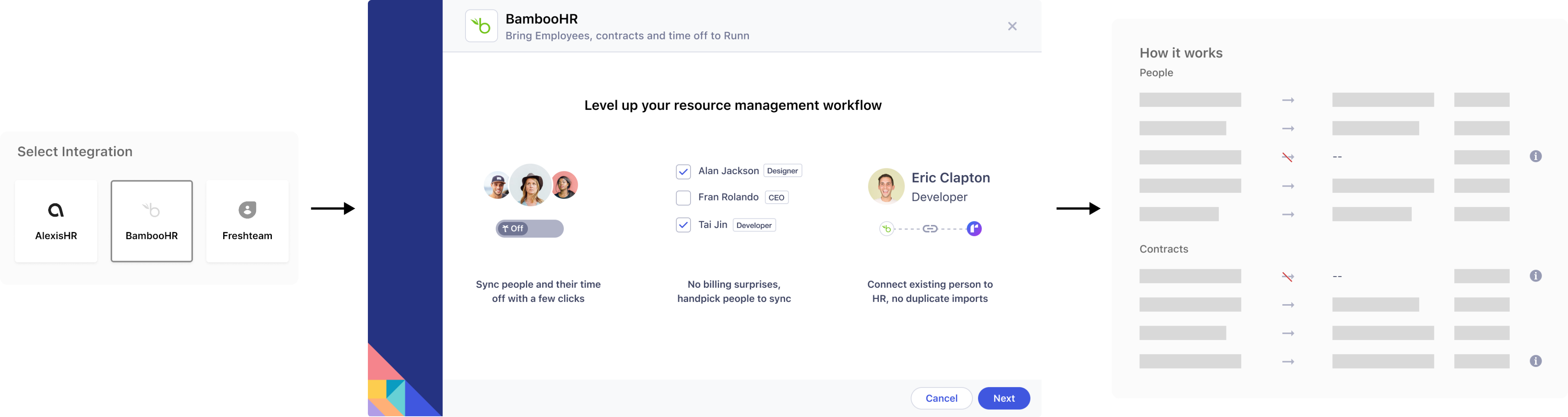Click the avatar with red background
This screenshot has height=417, width=1568.
(x=565, y=186)
